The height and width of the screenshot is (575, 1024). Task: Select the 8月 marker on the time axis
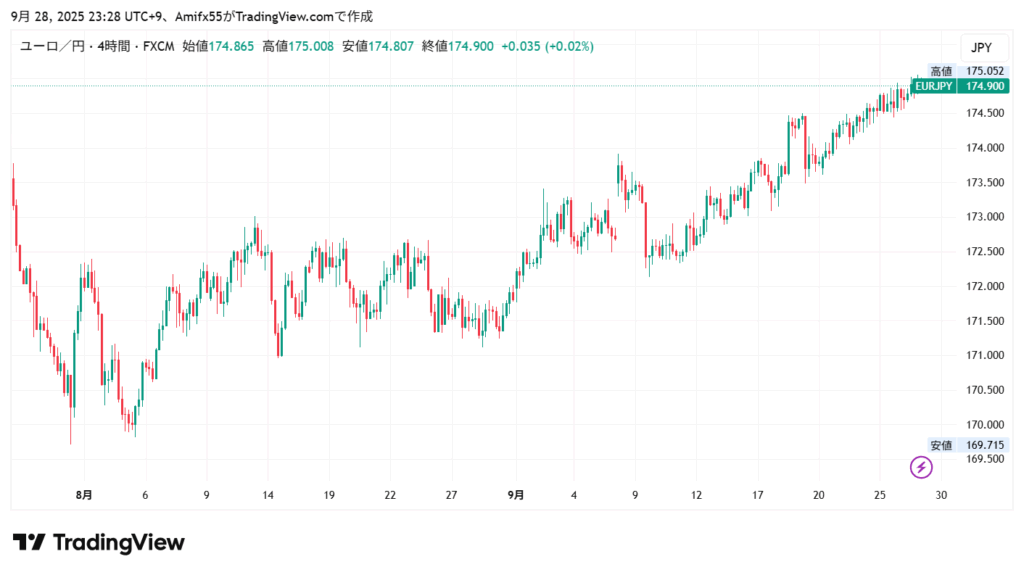[84, 494]
